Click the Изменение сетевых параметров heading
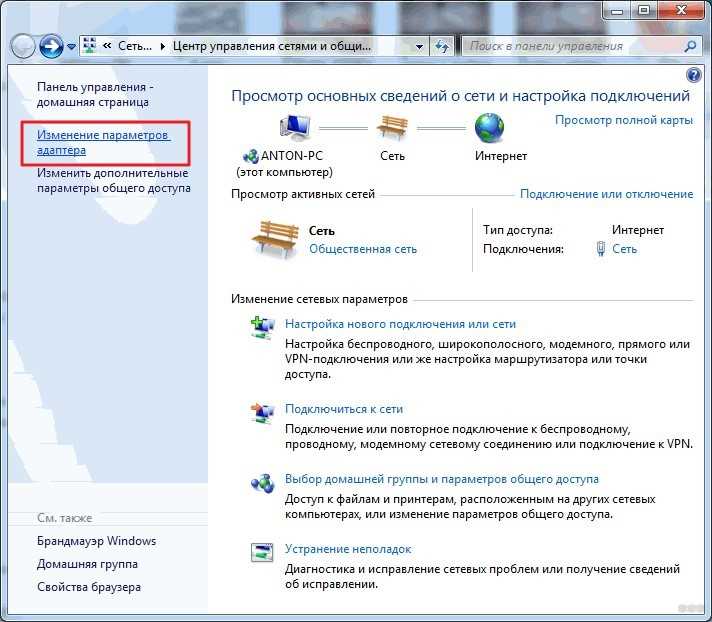This screenshot has width=712, height=622. coord(319,299)
